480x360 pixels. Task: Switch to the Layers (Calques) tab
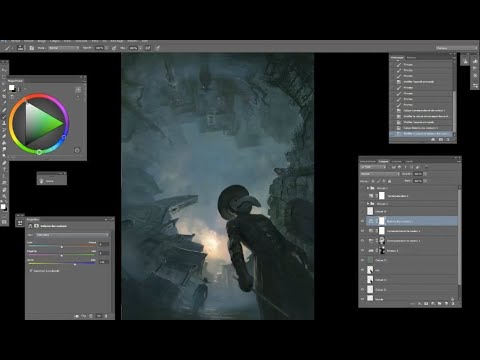[x=383, y=161]
